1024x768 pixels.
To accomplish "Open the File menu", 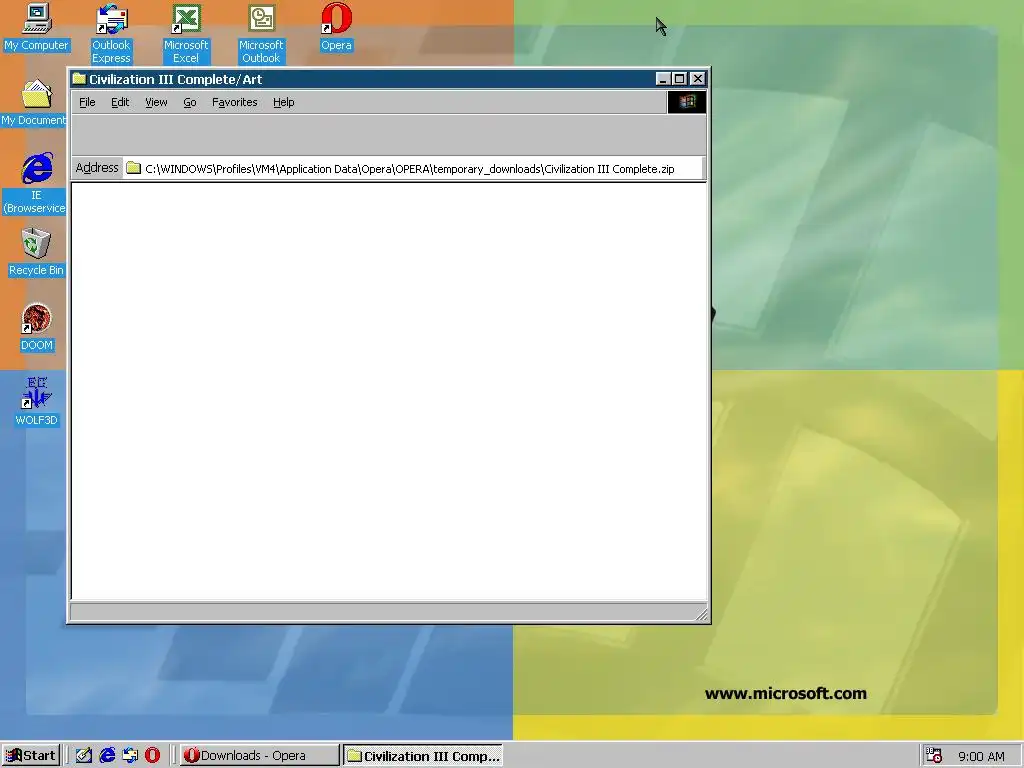I will point(87,103).
